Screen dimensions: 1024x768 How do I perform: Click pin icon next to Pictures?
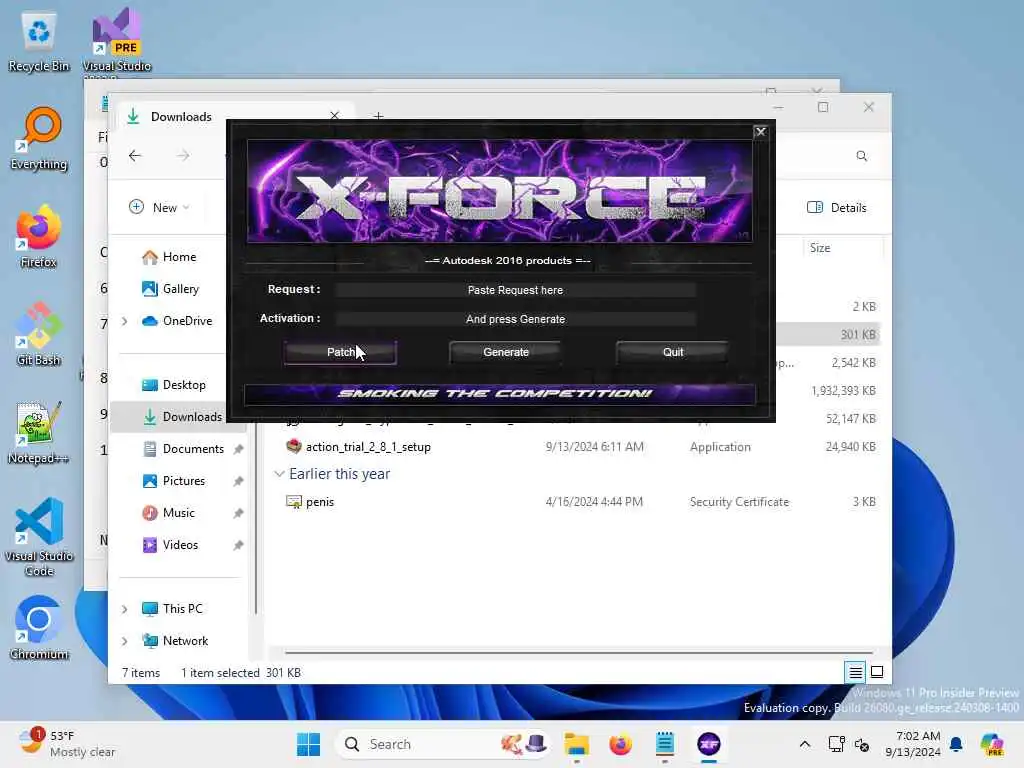[x=238, y=481]
